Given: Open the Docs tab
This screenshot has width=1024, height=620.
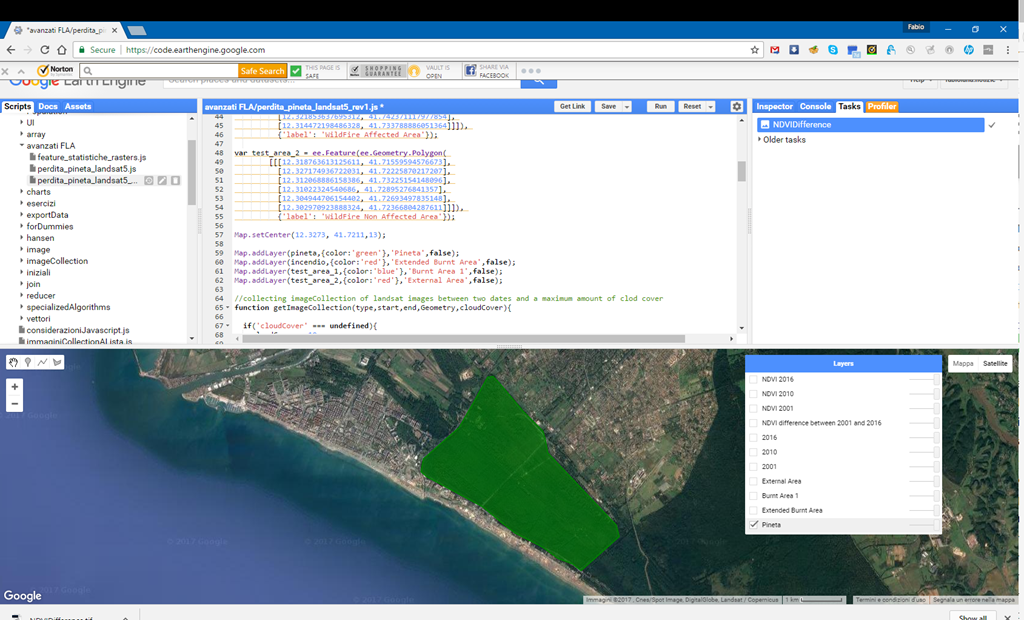Looking at the screenshot, I should [48, 106].
